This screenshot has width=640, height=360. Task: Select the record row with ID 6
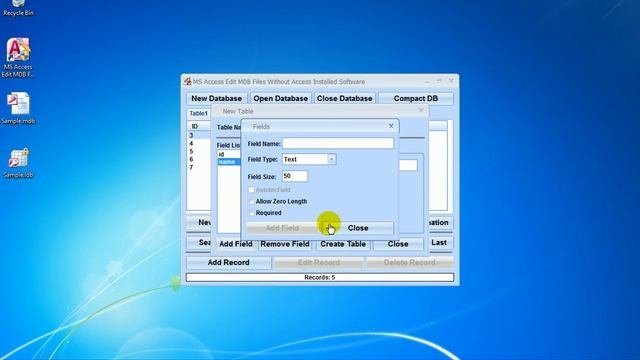(x=199, y=159)
